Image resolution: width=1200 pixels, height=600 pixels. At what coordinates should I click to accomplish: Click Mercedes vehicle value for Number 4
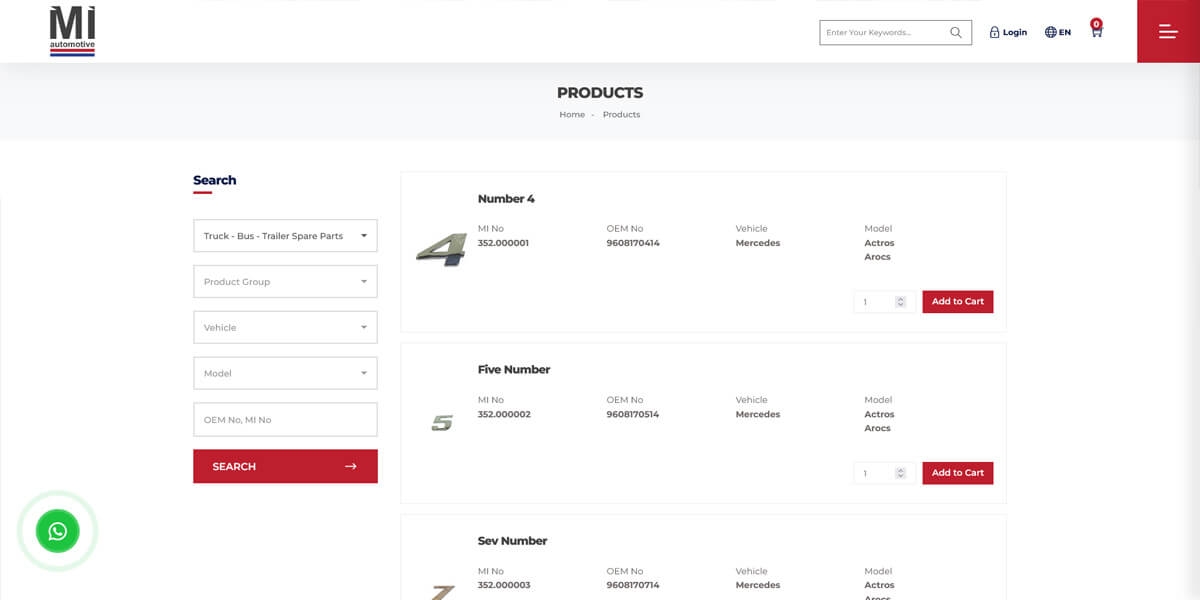pos(758,243)
